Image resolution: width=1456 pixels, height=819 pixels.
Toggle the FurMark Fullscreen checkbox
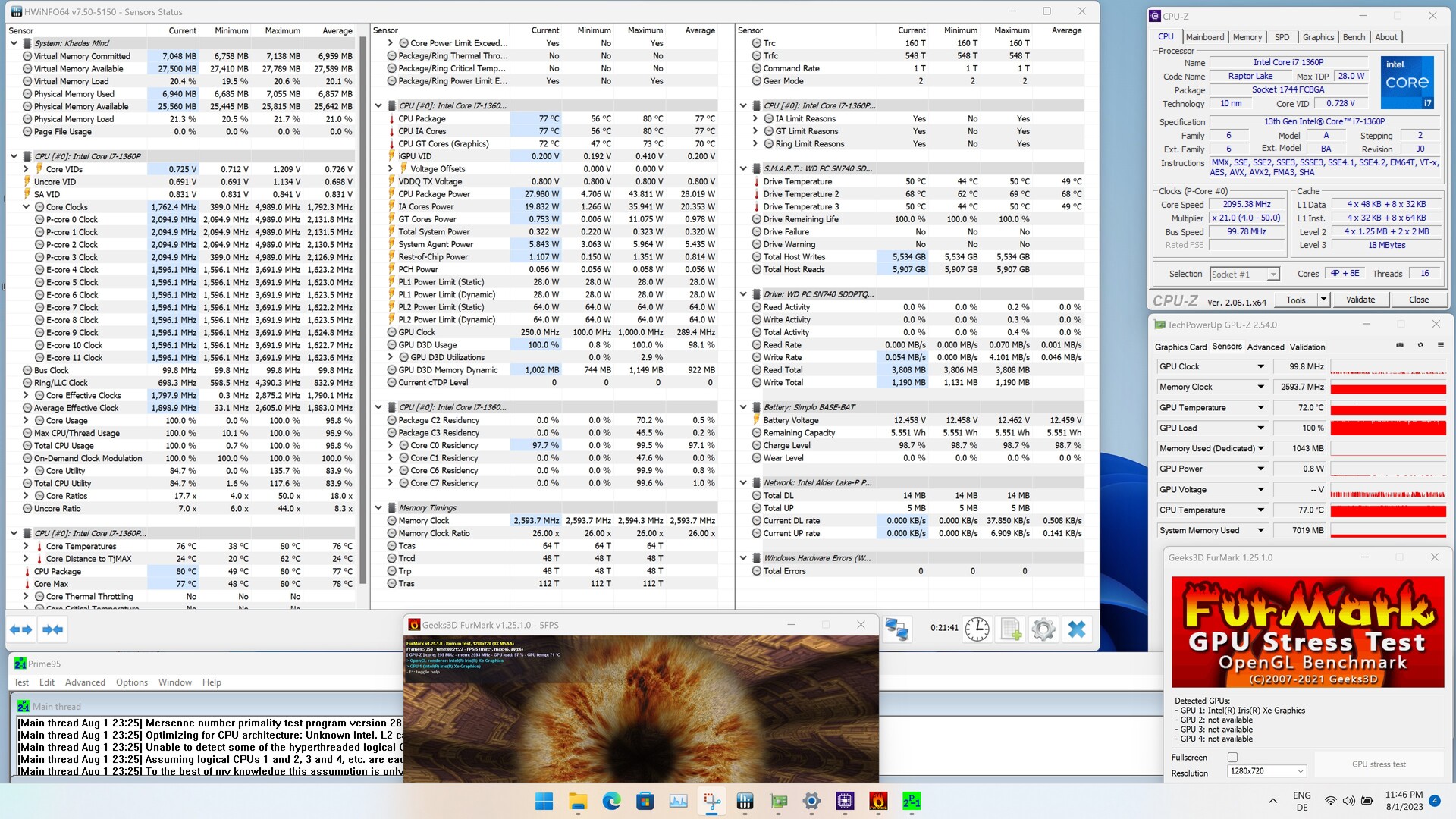(1232, 757)
